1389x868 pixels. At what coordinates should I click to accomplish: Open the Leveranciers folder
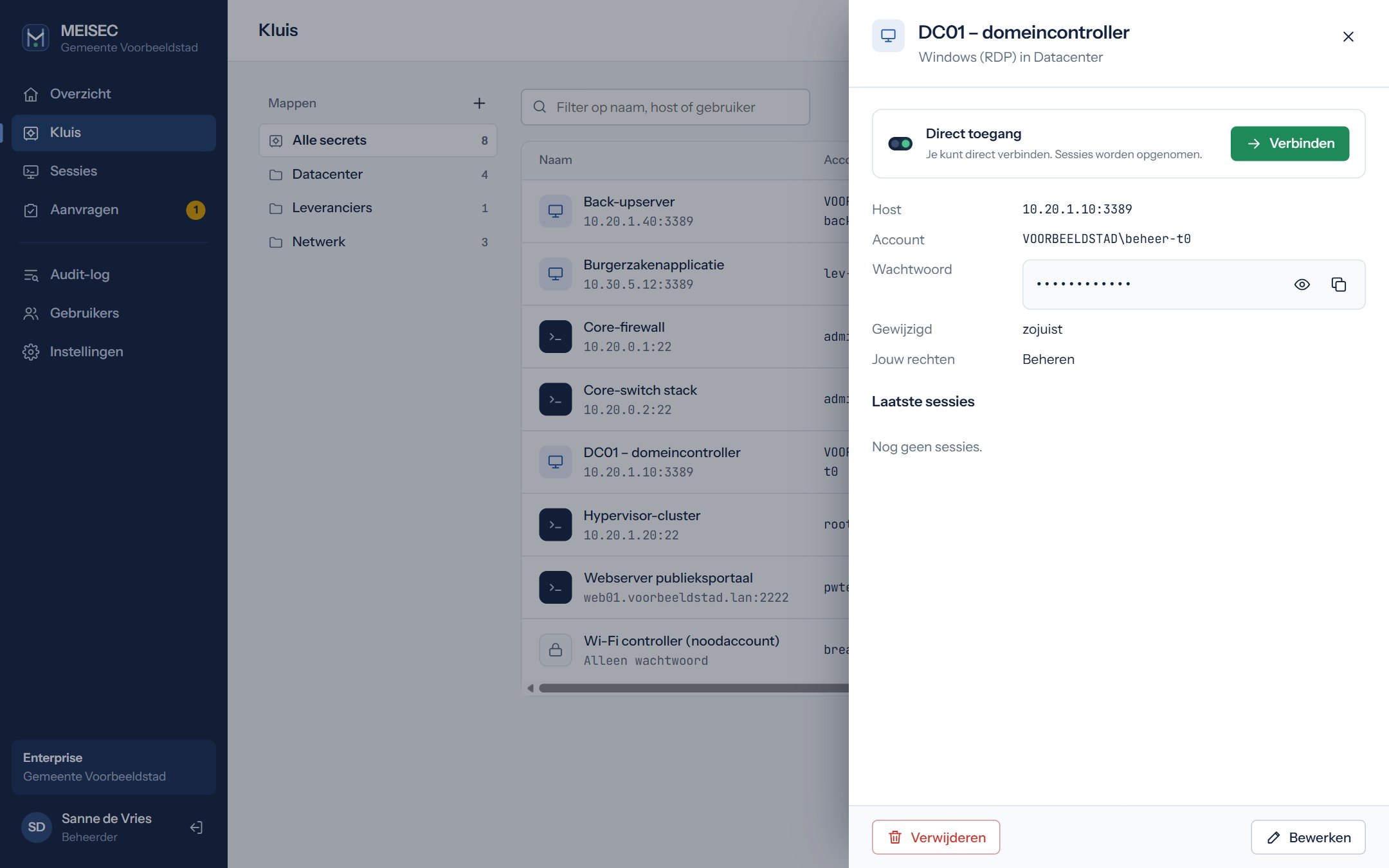(378, 208)
